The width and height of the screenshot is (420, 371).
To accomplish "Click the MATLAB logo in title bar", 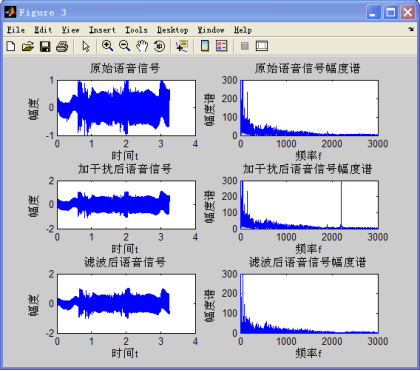I will 10,13.
